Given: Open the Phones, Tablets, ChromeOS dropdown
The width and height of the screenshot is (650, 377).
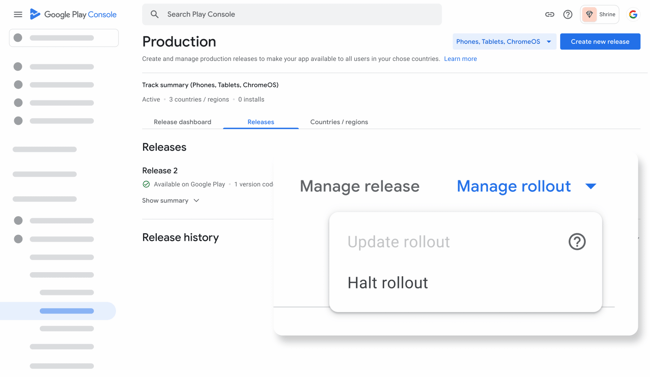Looking at the screenshot, I should [504, 41].
